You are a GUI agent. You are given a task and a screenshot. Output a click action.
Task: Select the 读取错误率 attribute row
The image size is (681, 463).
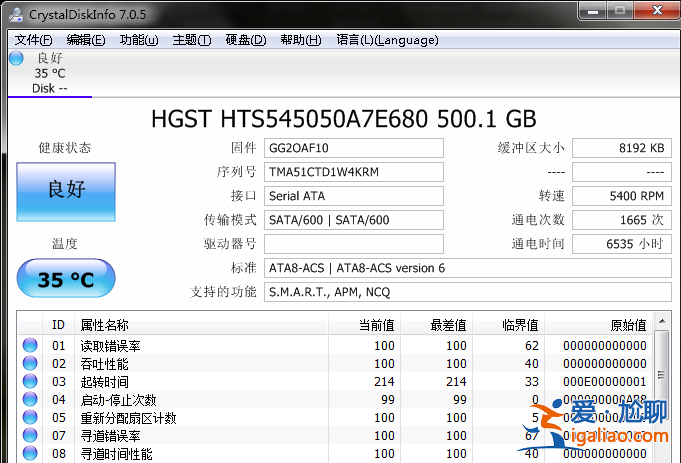[335, 345]
